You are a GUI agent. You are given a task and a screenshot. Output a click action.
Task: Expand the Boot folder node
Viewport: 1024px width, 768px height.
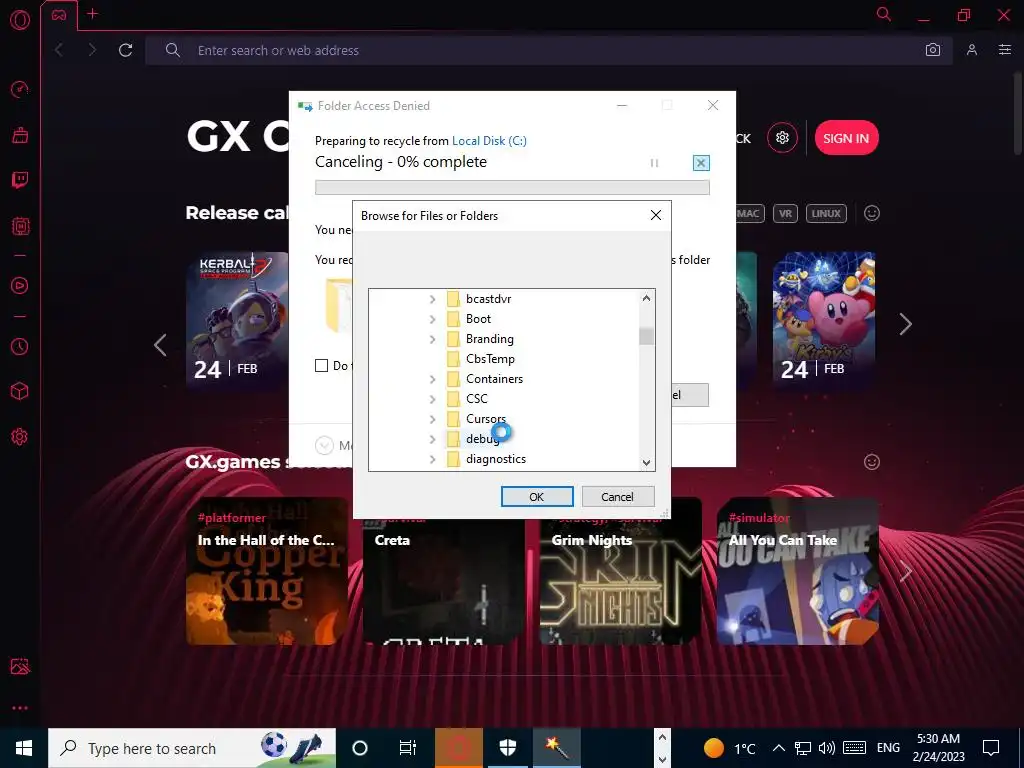432,319
